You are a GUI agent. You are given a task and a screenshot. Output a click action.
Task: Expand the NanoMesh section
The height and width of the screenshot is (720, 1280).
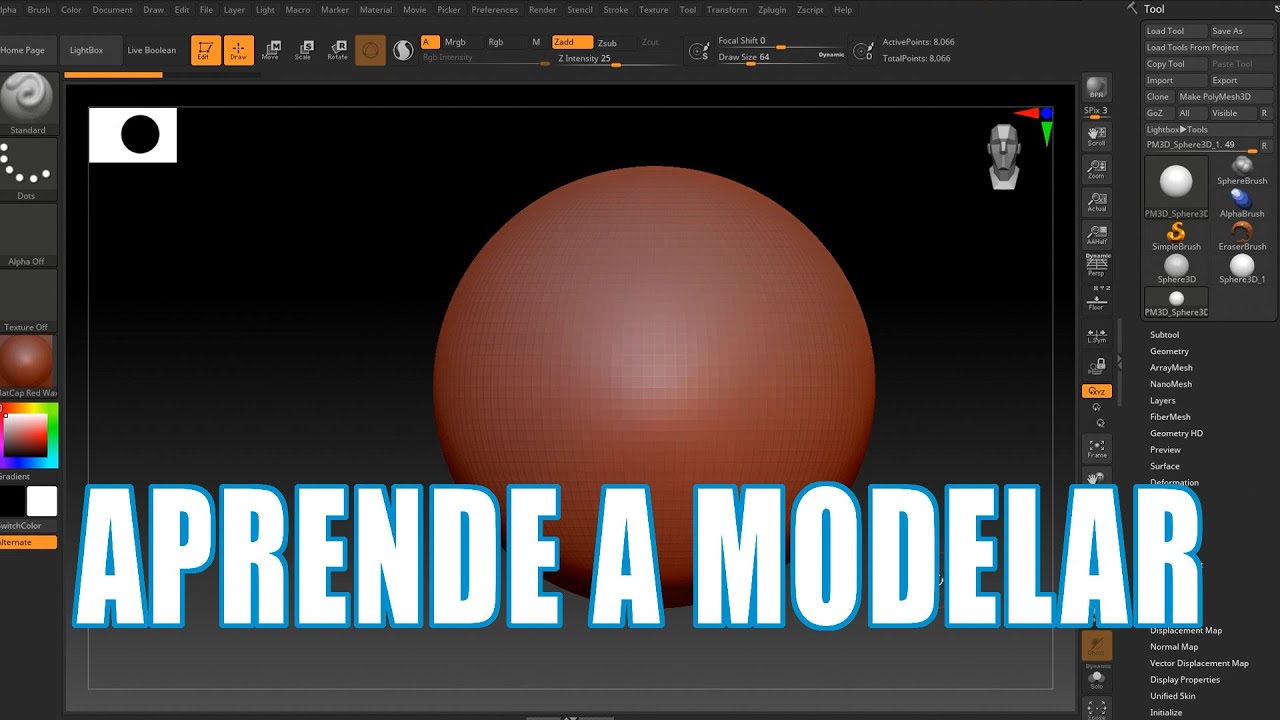[1171, 384]
